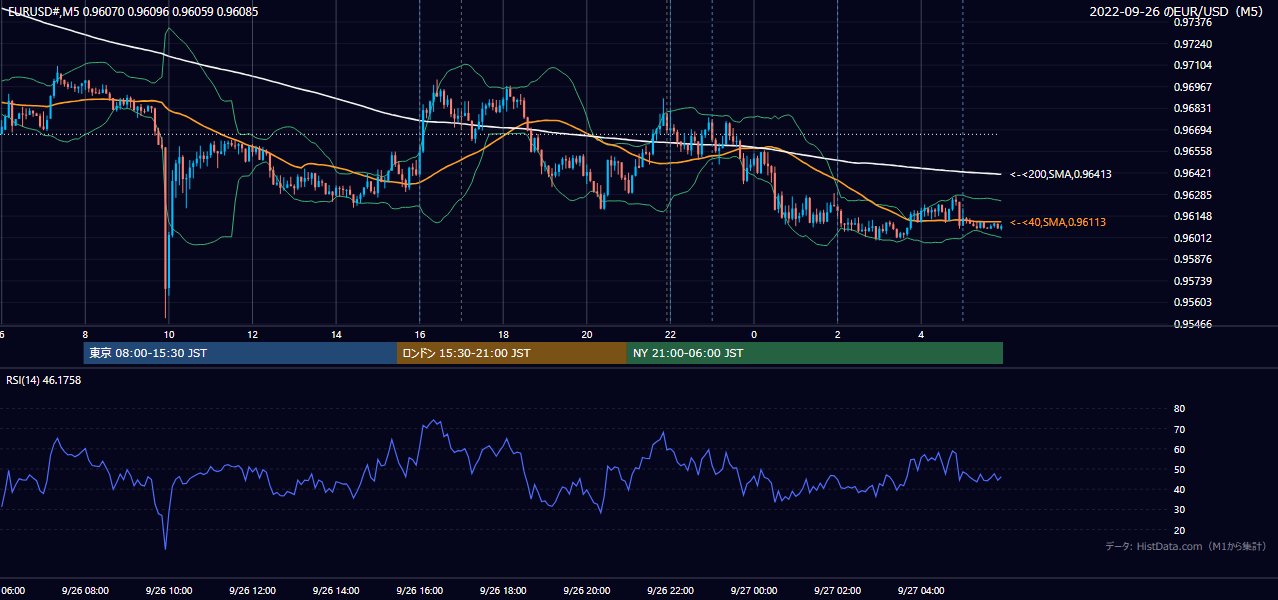Click the 9/26 18:00 date label
Screen dimensions: 1278x600
coord(503,591)
